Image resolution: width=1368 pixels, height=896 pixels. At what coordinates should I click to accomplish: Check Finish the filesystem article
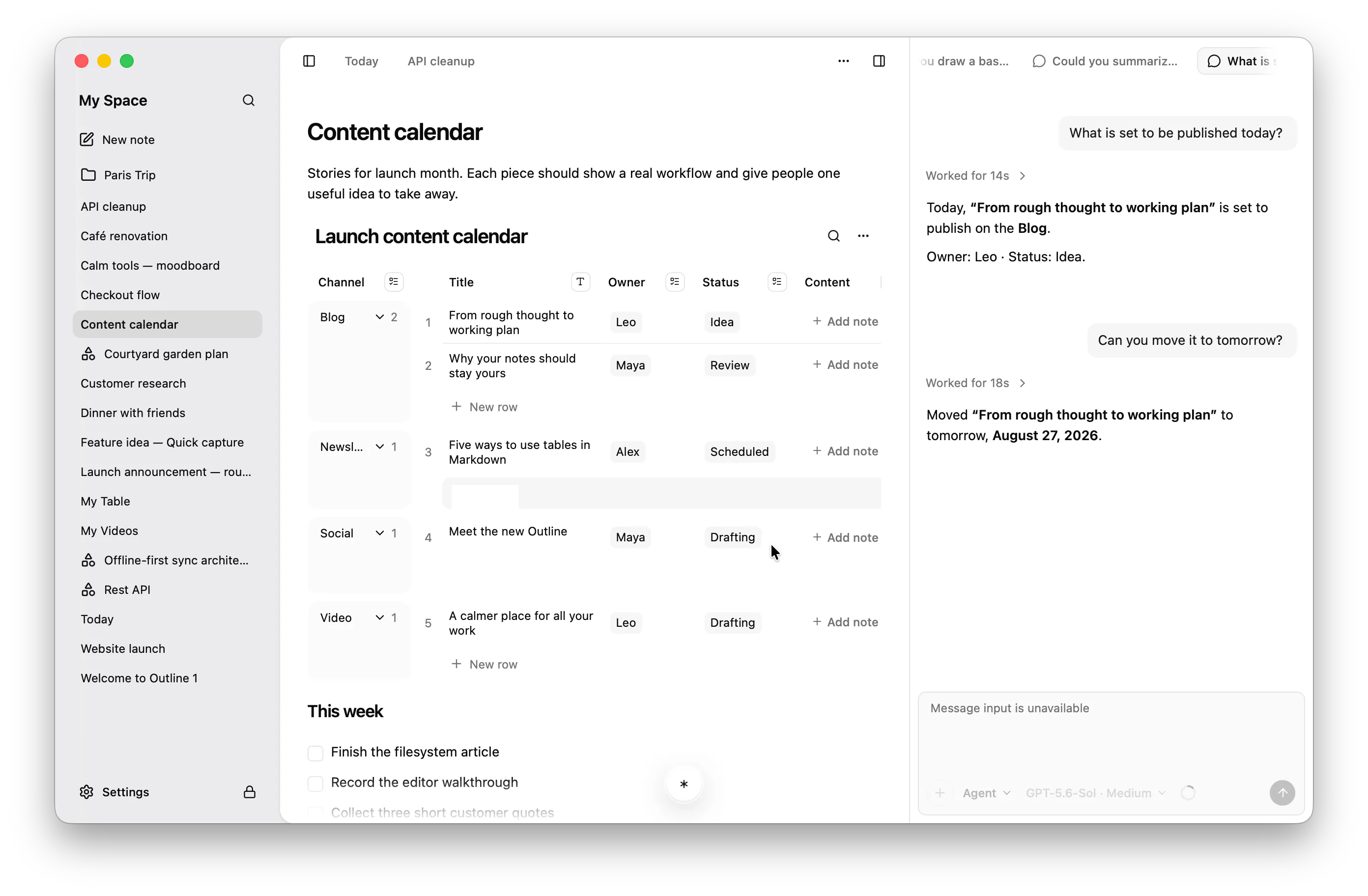pos(315,753)
